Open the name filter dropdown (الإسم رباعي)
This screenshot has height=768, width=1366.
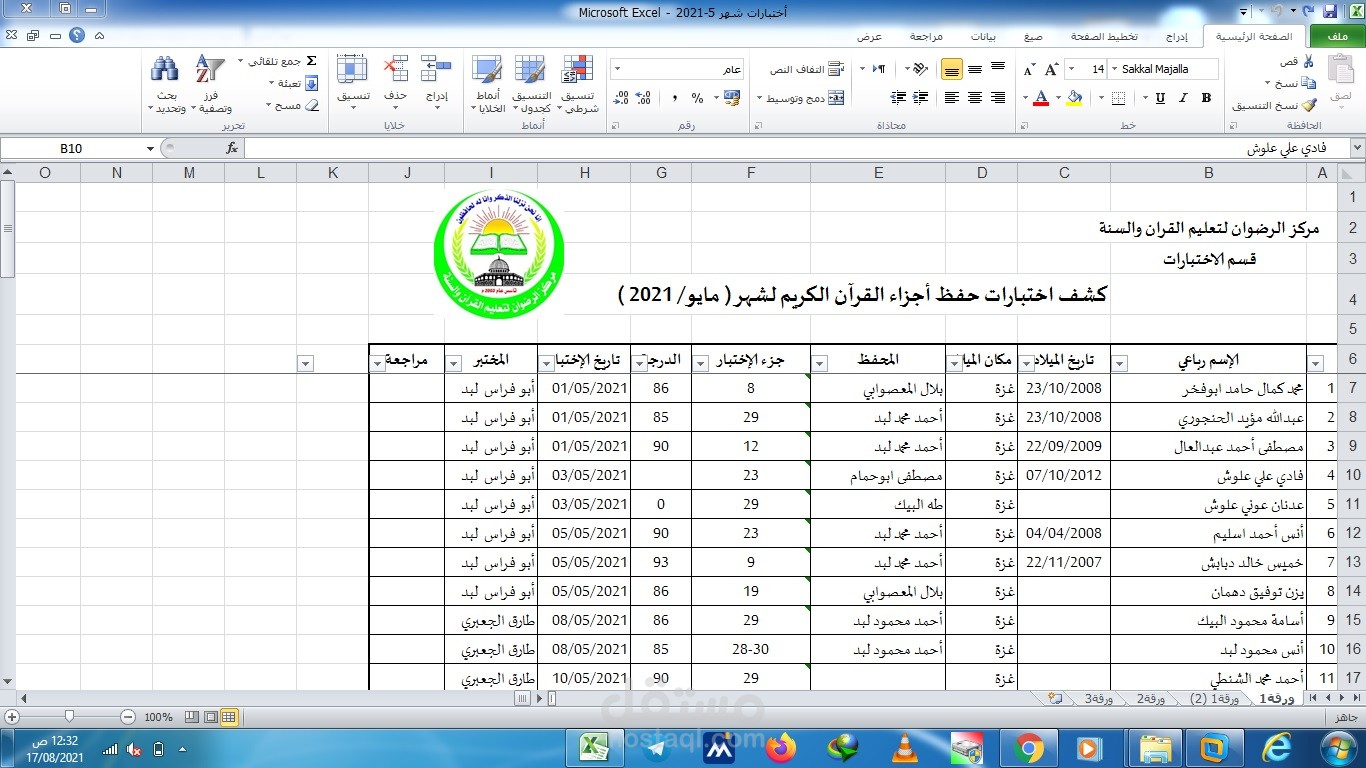point(1119,363)
